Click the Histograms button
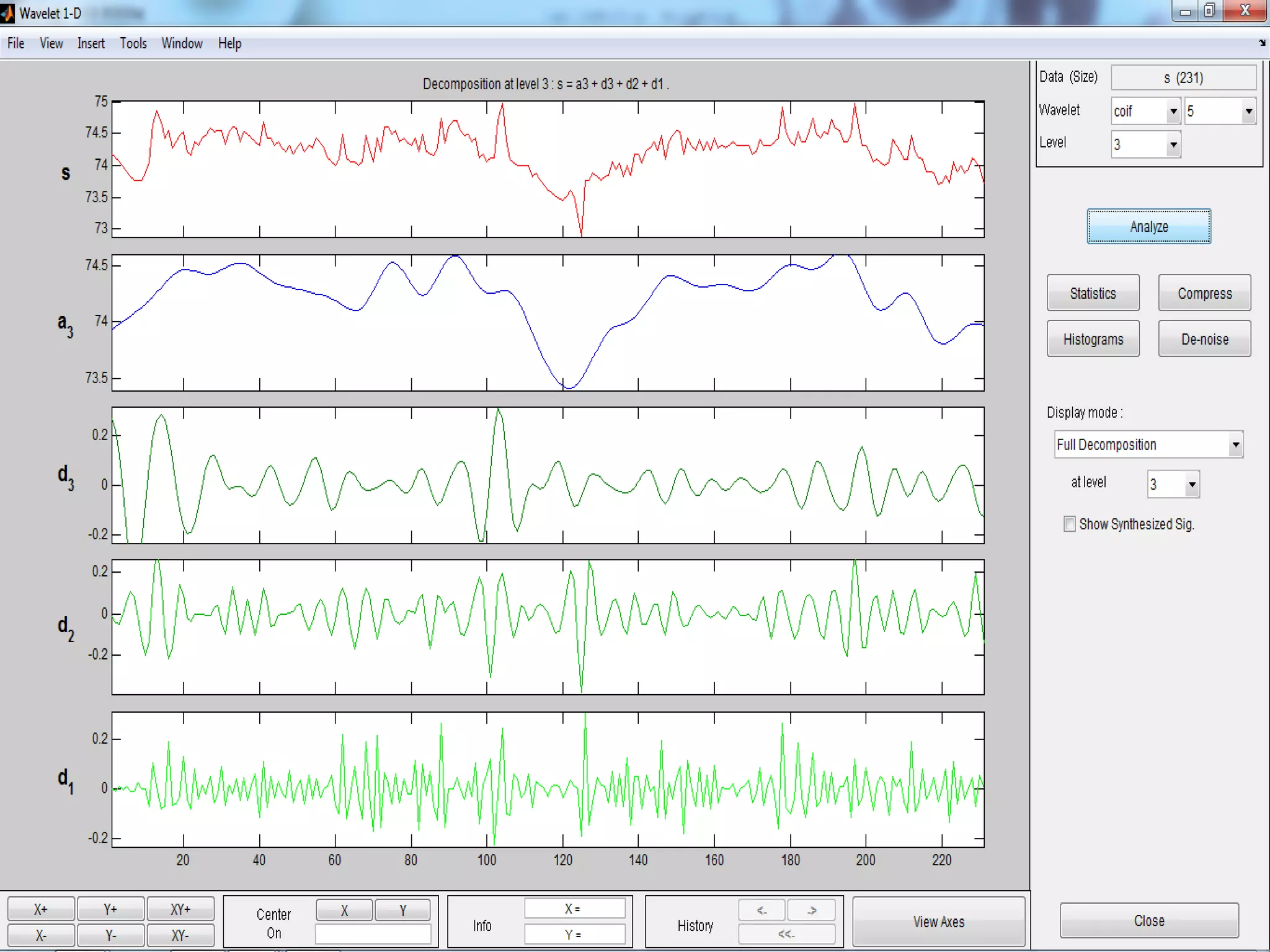Screen dimensions: 1270x952 coord(1093,339)
